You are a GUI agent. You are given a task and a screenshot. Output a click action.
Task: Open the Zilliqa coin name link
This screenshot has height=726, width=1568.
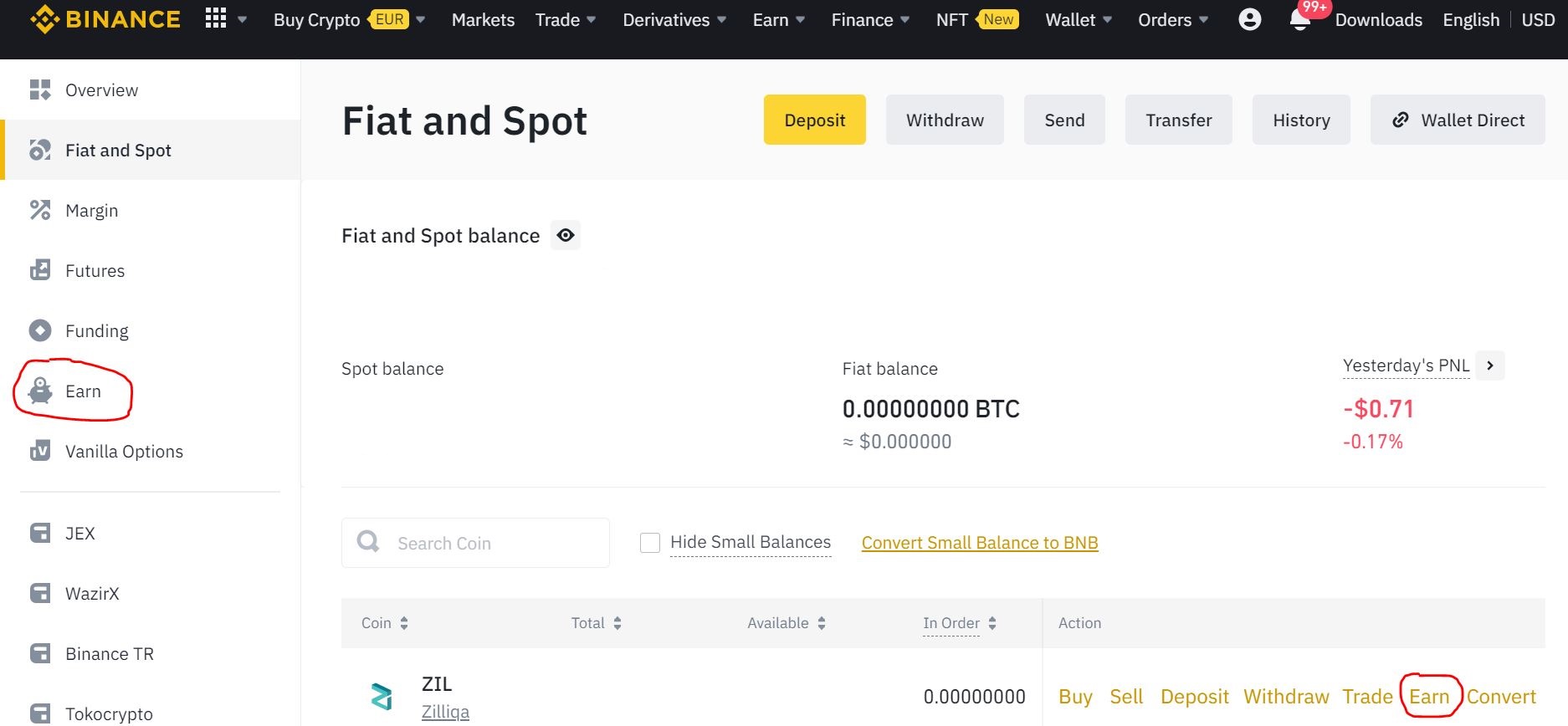[445, 712]
